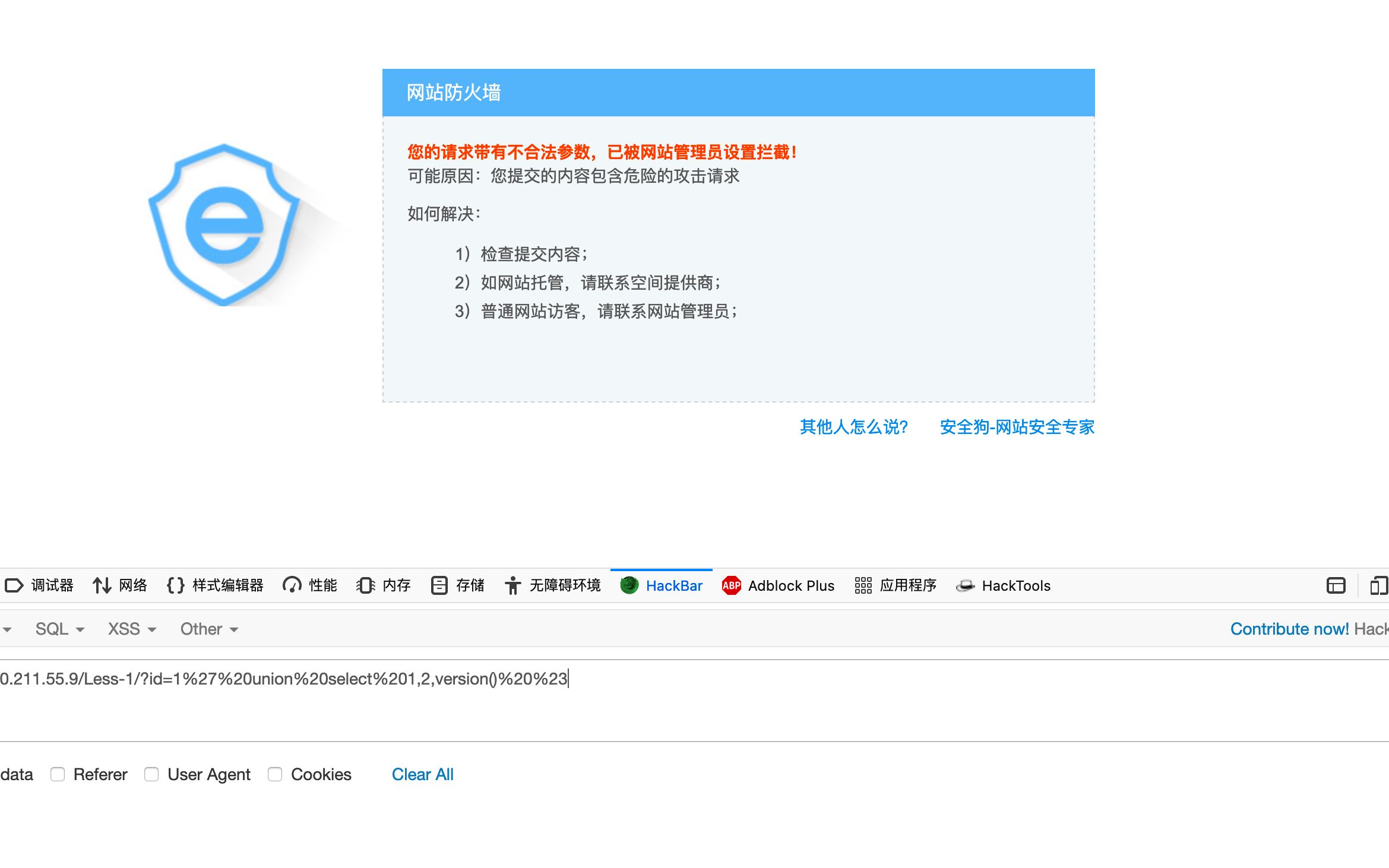The image size is (1389, 868).
Task: Switch to the HackTools tab
Action: [1003, 585]
